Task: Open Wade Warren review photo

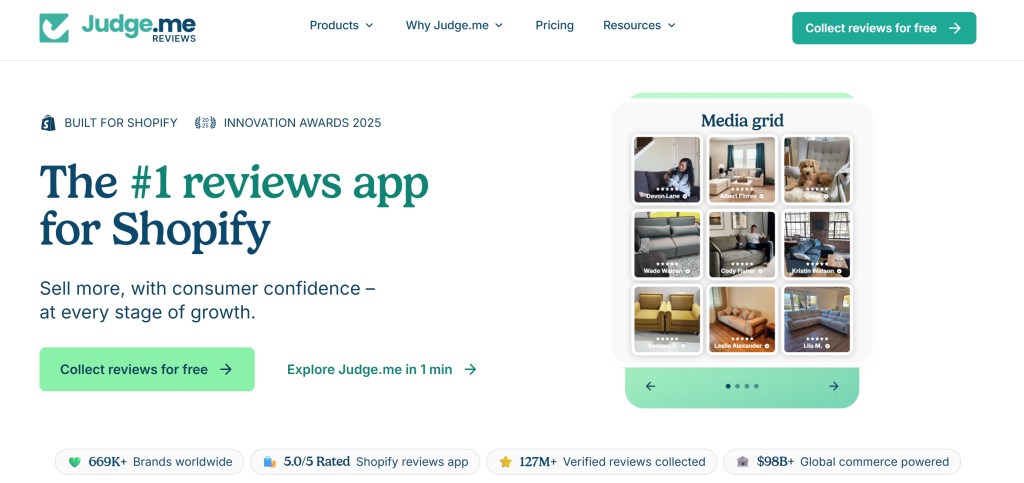Action: pyautogui.click(x=667, y=245)
